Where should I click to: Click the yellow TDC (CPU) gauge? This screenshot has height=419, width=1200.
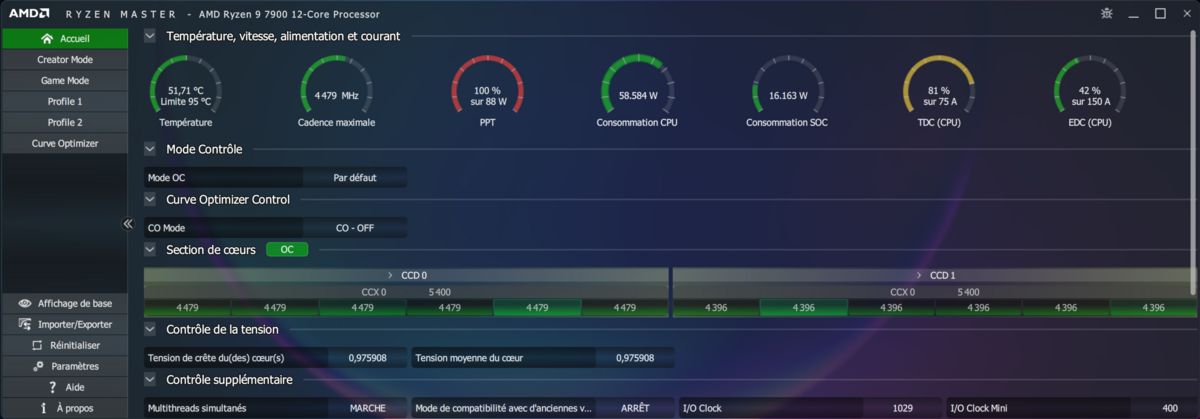click(x=939, y=90)
